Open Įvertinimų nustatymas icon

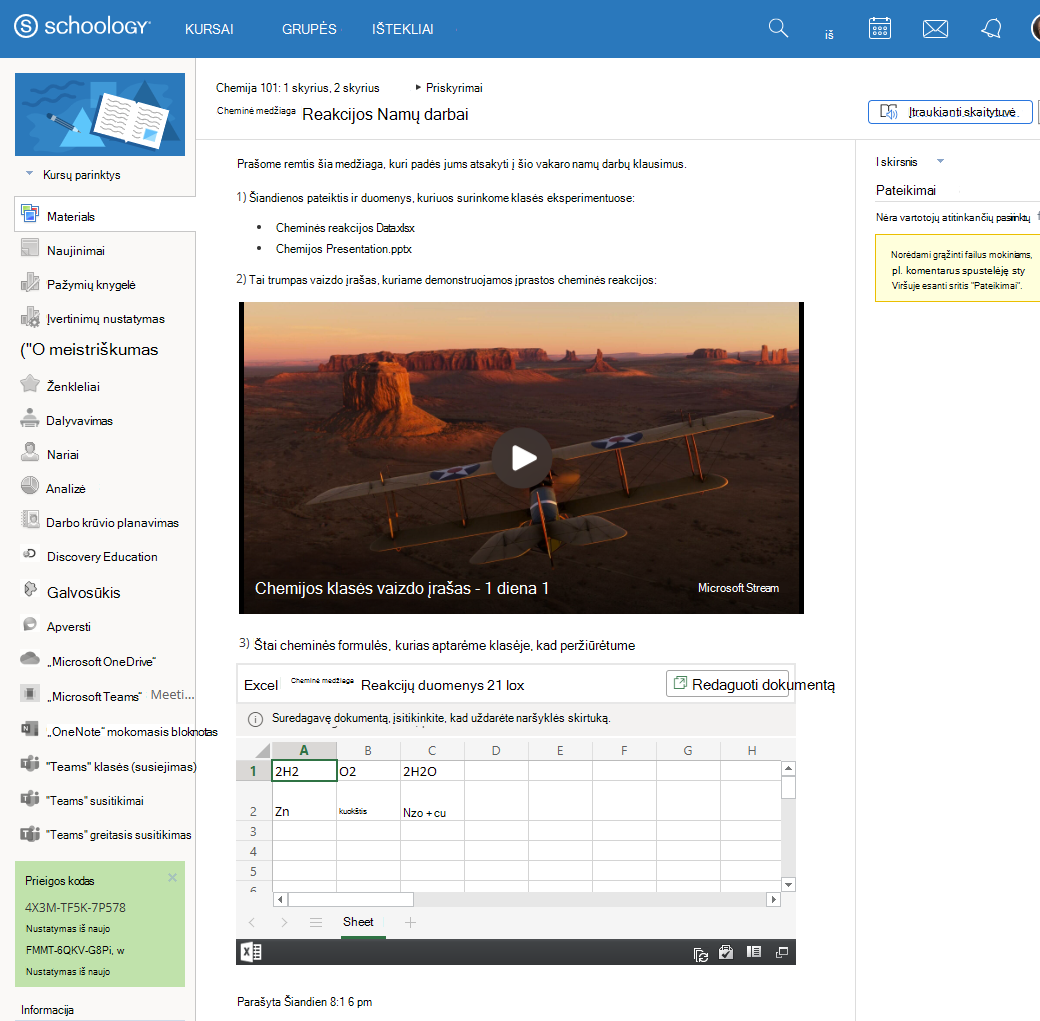[29, 316]
